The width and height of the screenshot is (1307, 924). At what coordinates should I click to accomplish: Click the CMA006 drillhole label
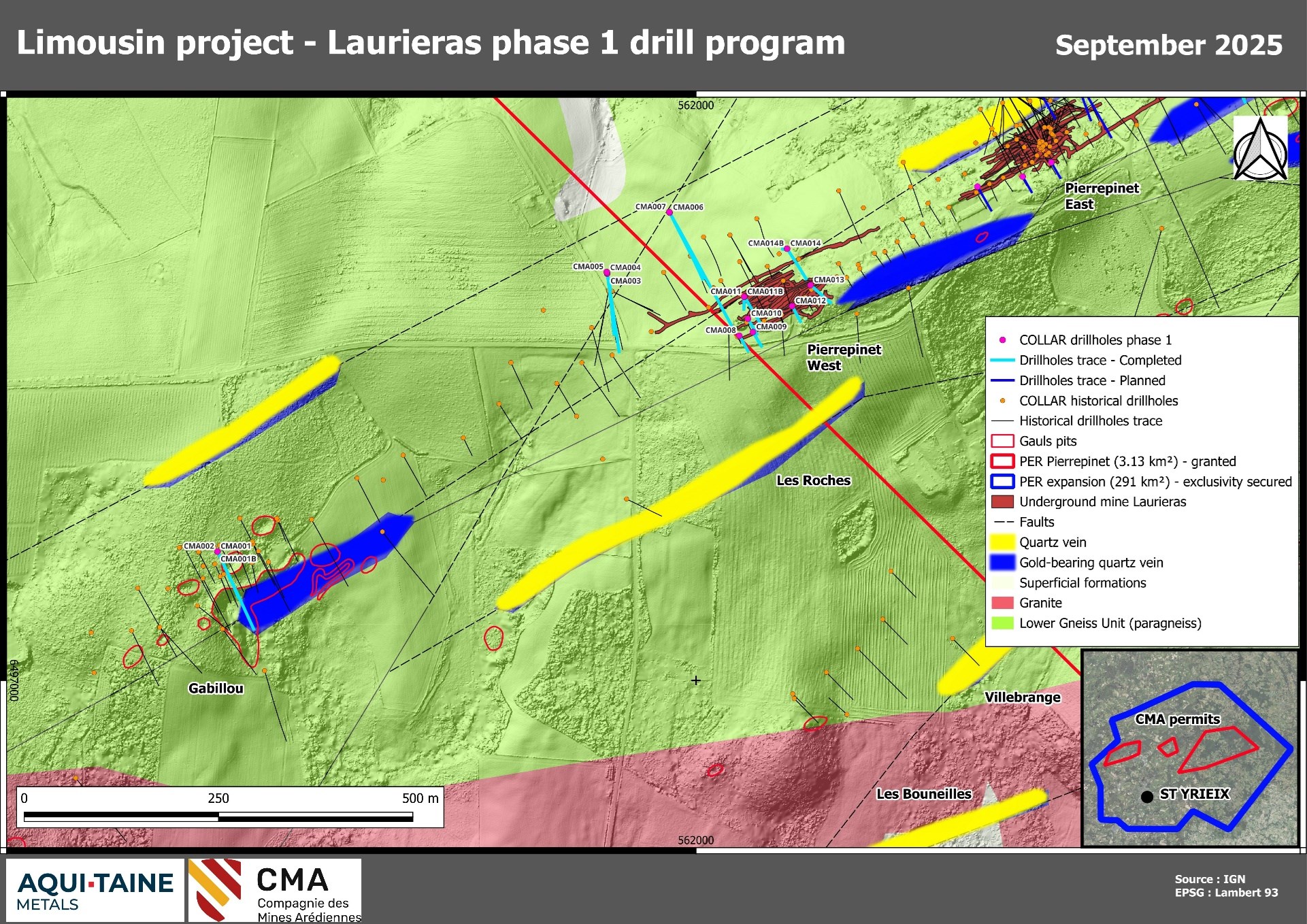pyautogui.click(x=688, y=207)
